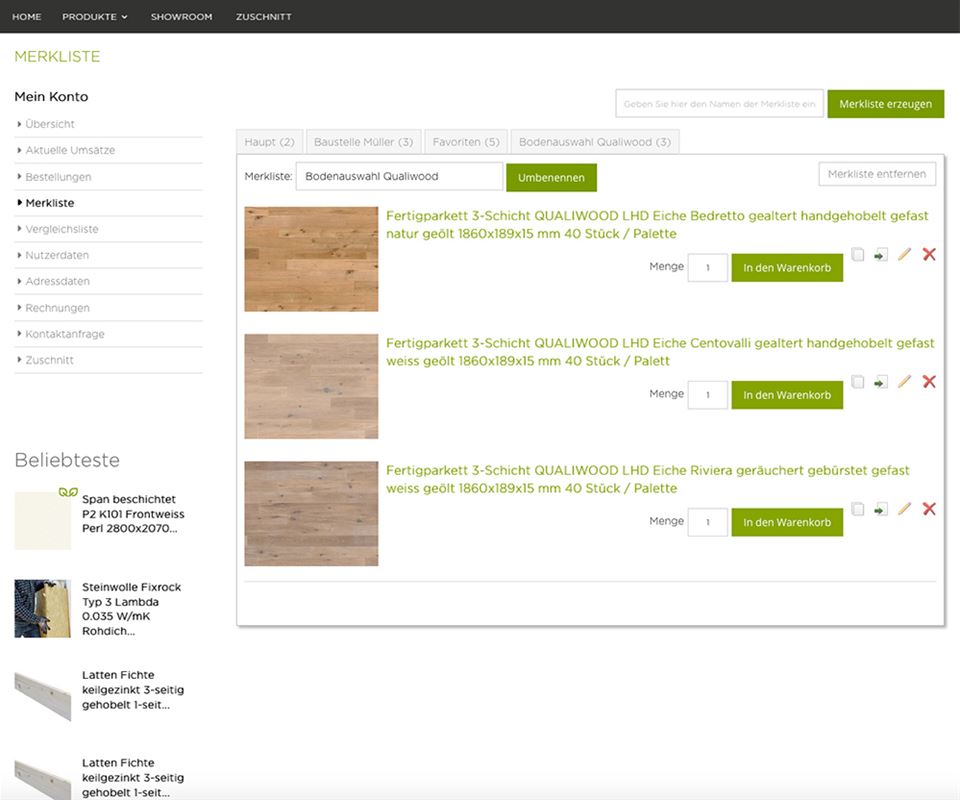Tick the checkbox for Eiche Bedretto parquet

point(858,255)
